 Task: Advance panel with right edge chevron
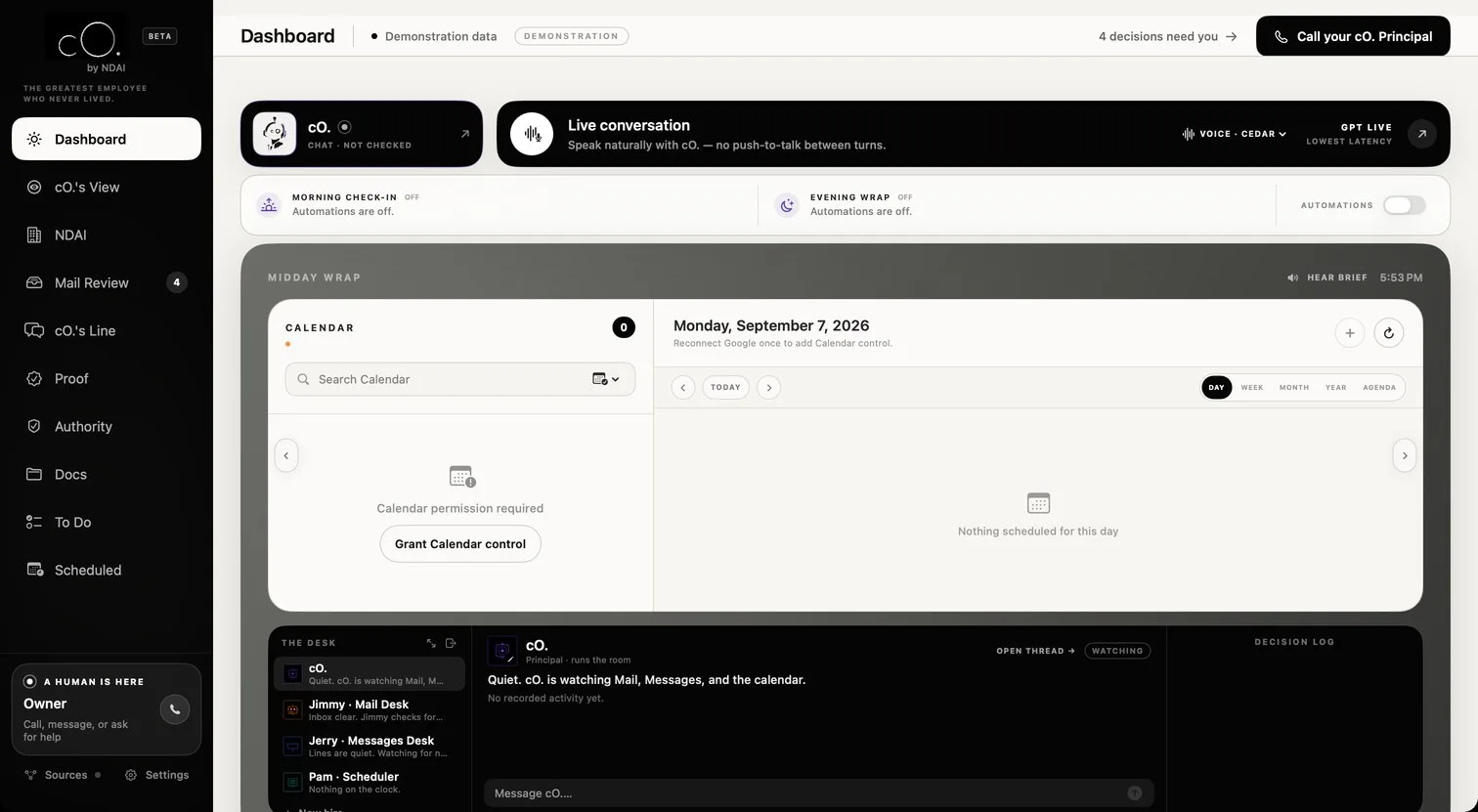point(1405,455)
